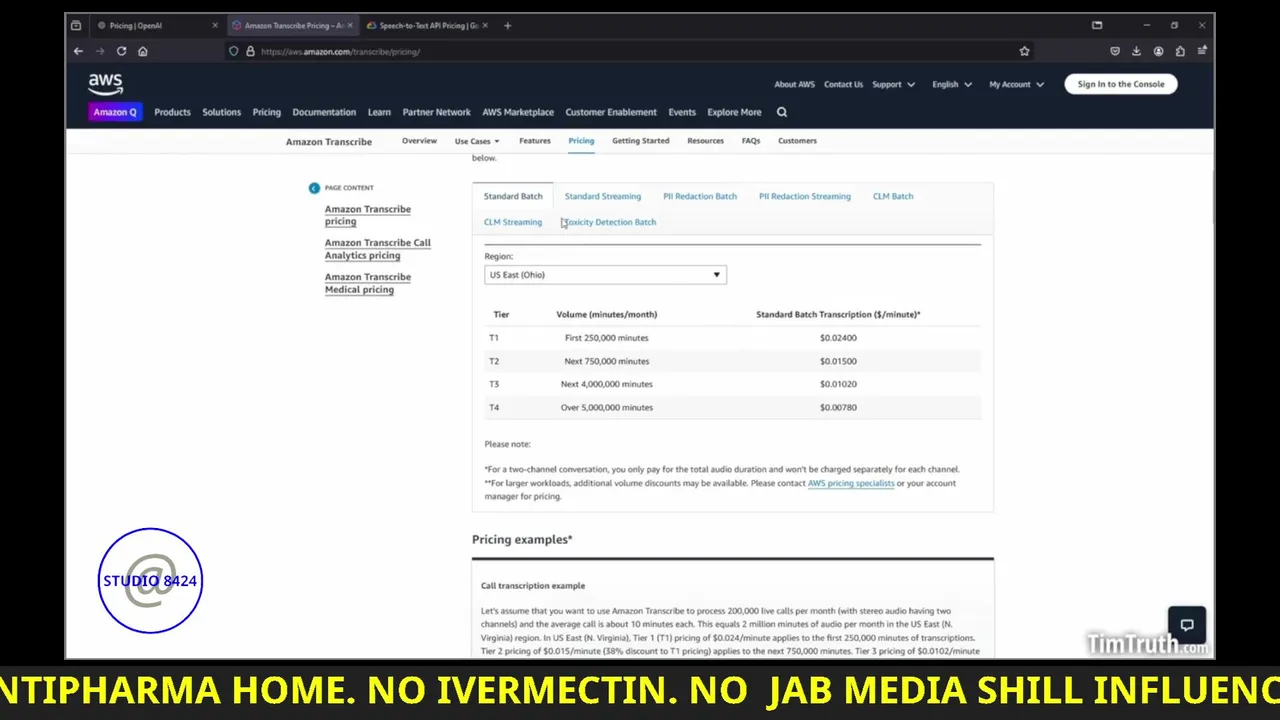Select the PII Redaction Batch tab
This screenshot has height=720, width=1280.
(x=700, y=196)
